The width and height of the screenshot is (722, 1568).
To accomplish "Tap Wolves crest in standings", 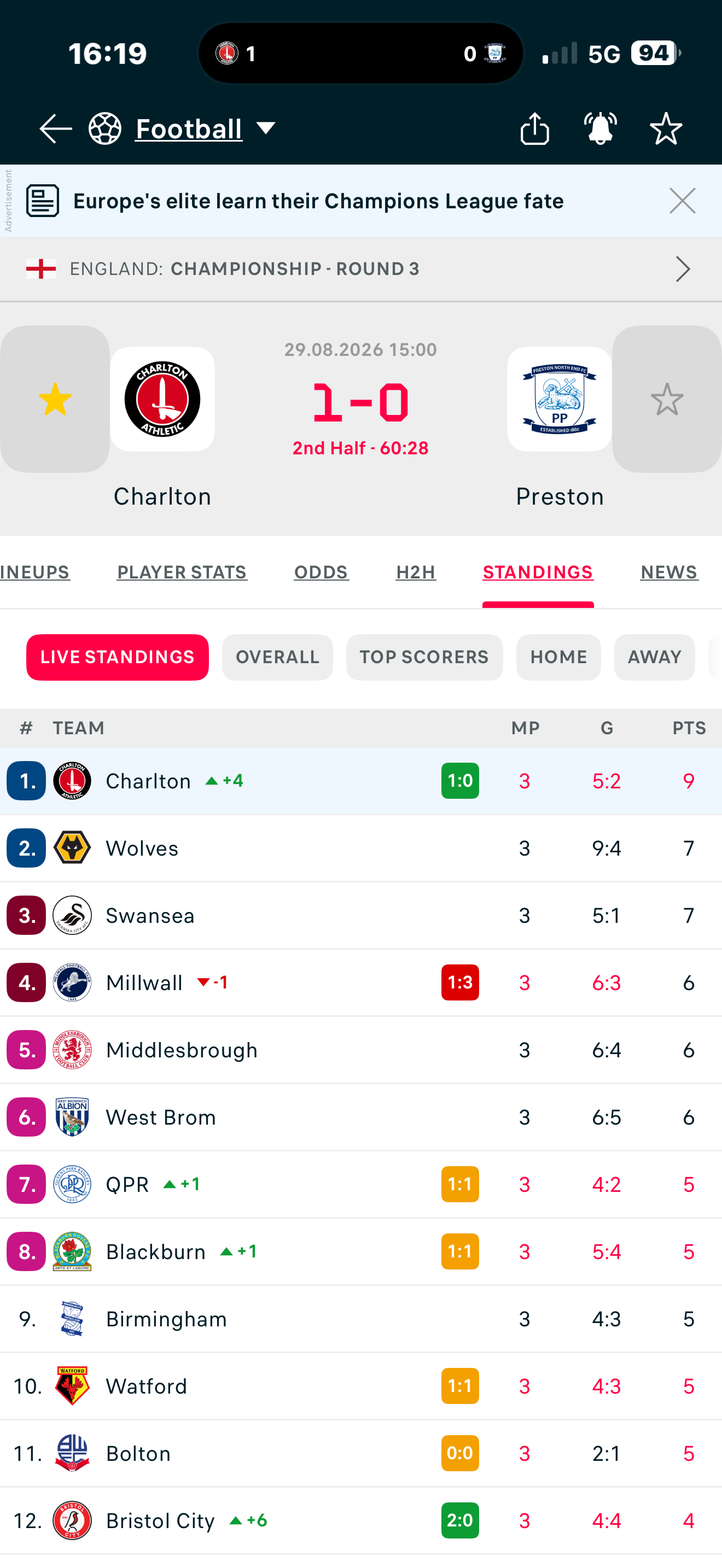I will point(72,848).
